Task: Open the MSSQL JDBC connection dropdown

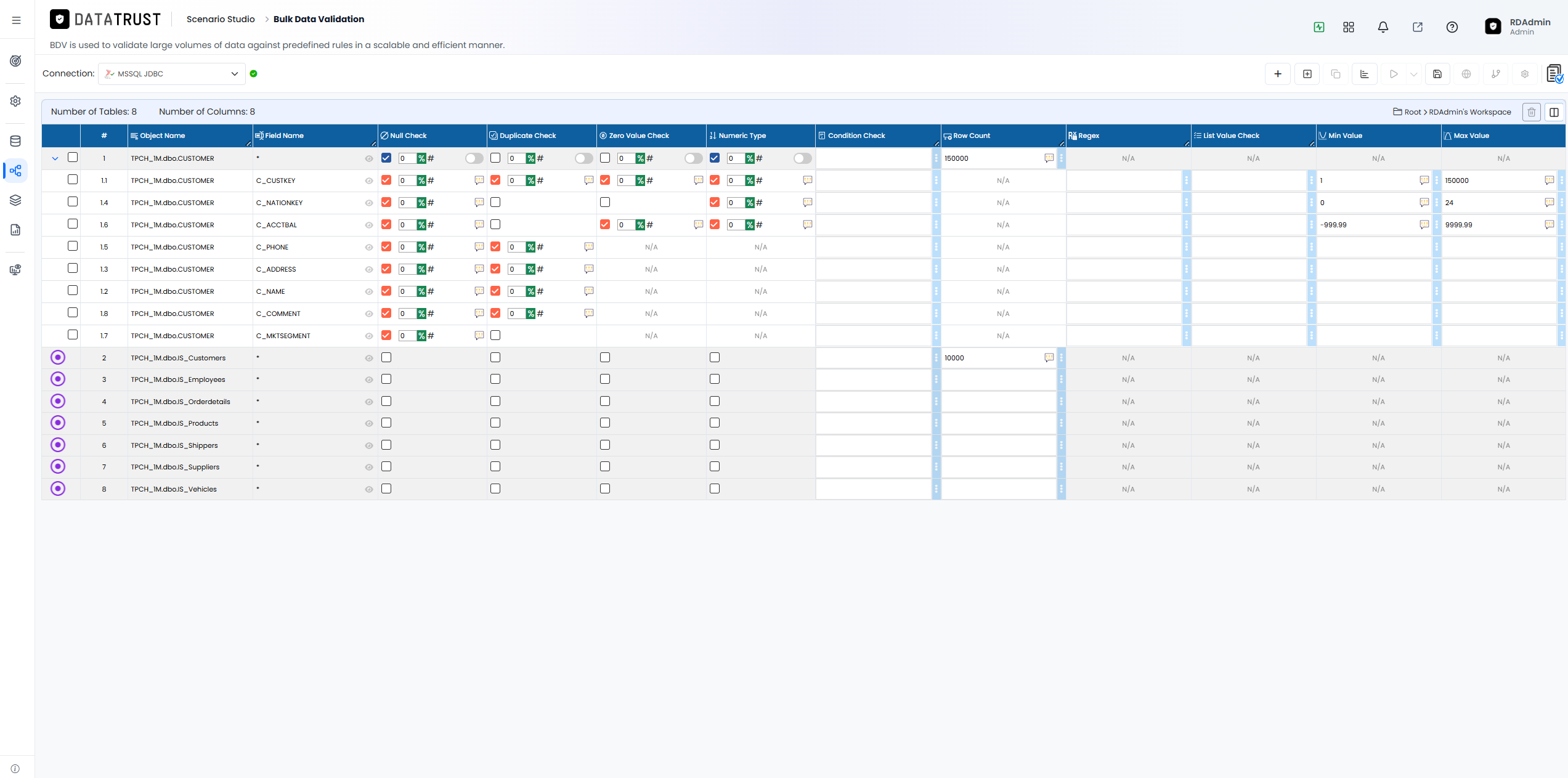Action: pos(172,74)
